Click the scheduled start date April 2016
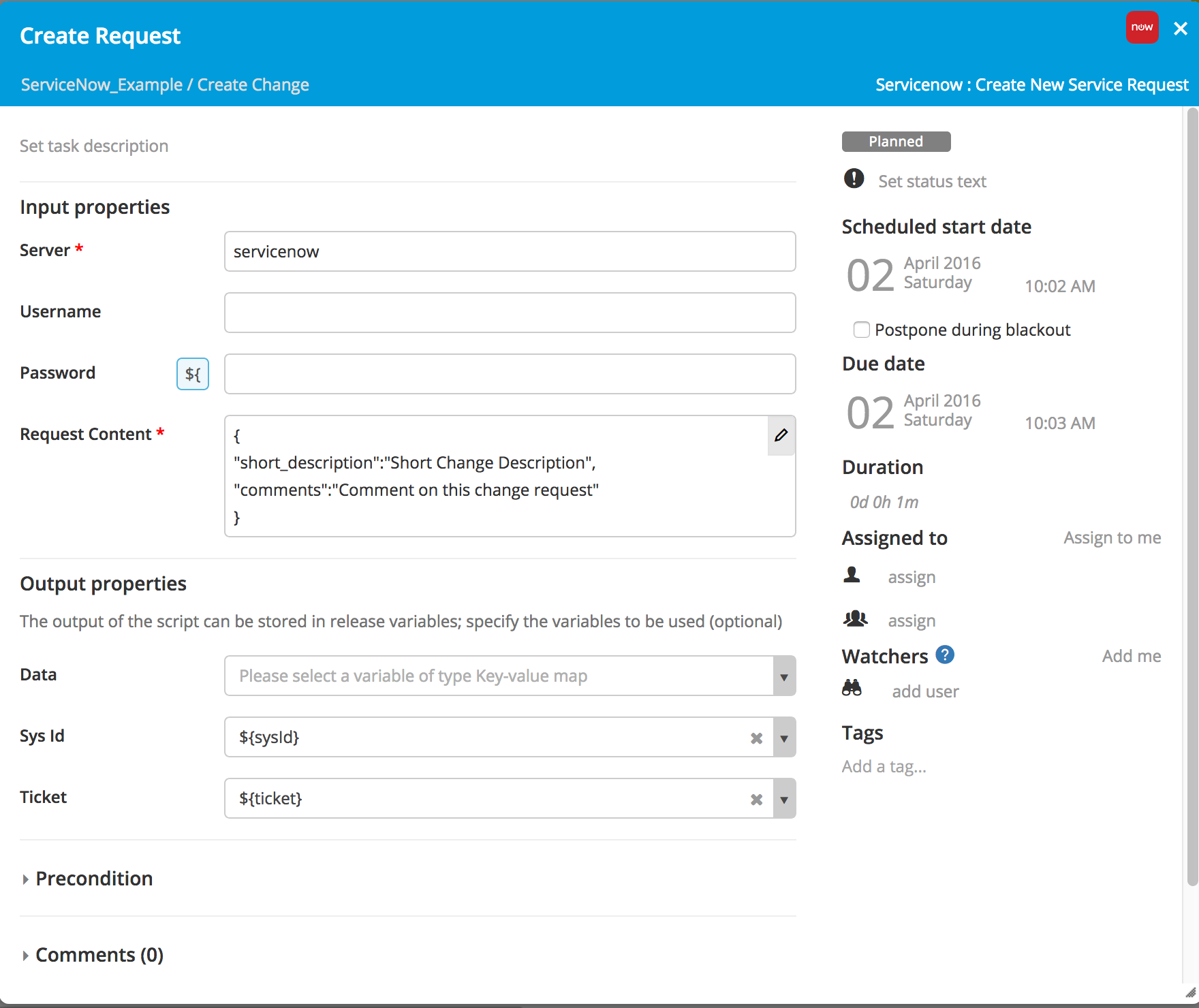 click(x=942, y=264)
